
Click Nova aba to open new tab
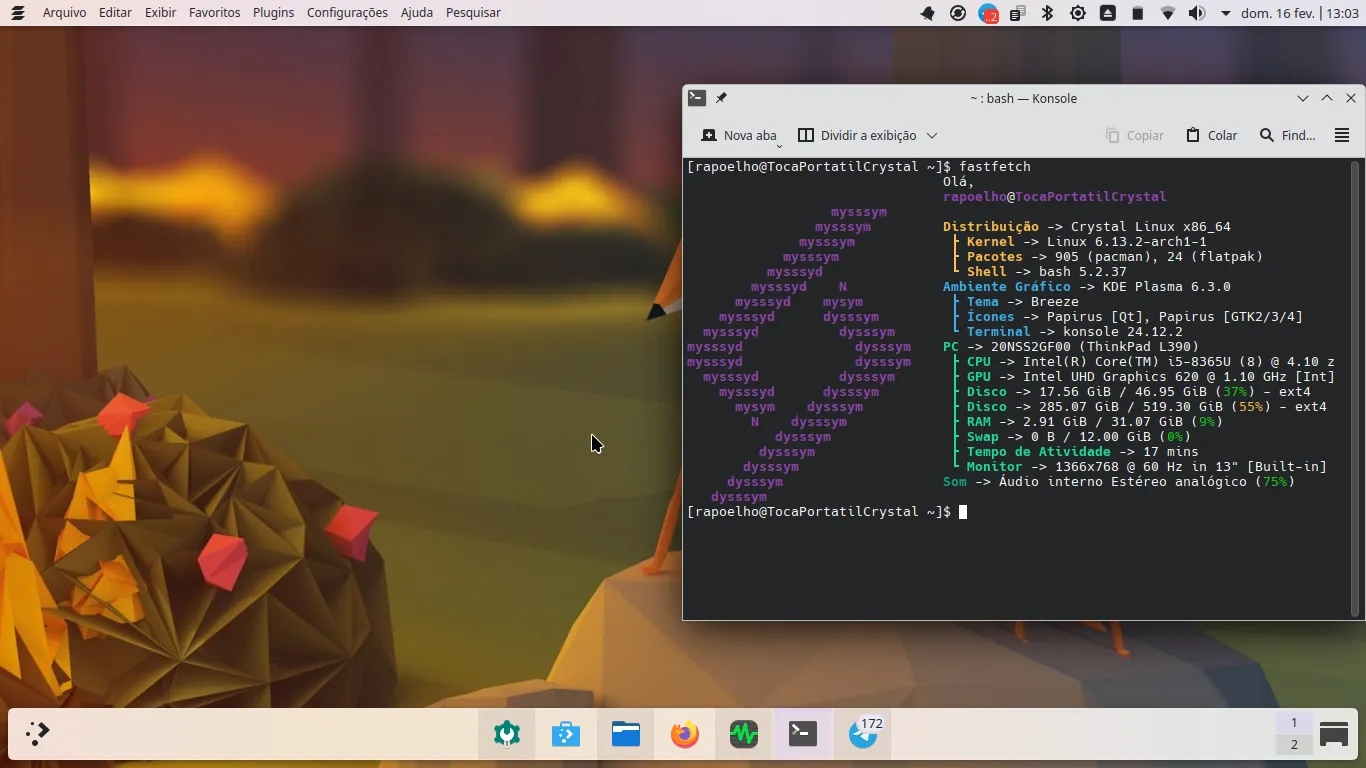click(738, 135)
